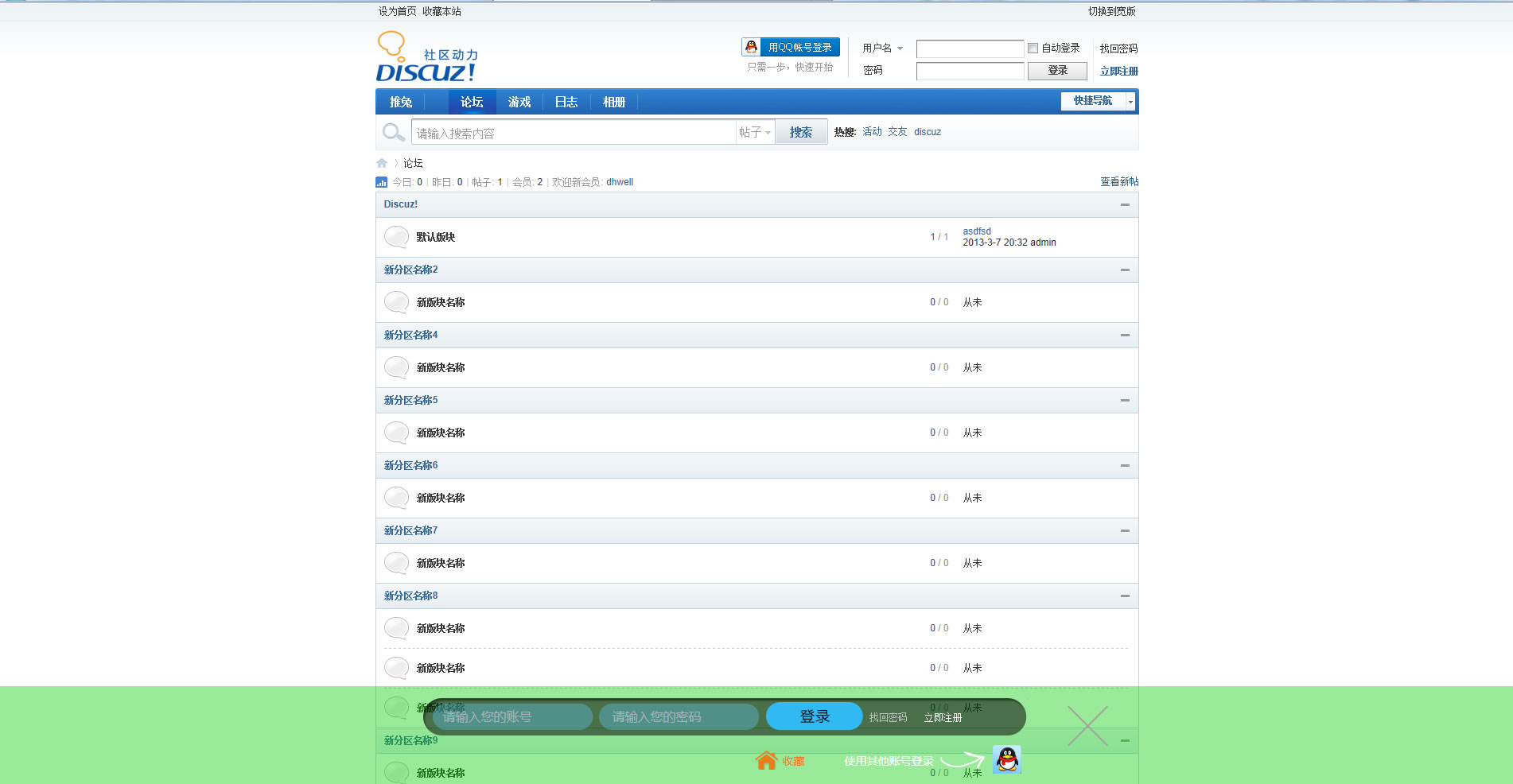
Task: Click the 交友 hot search link
Action: point(897,132)
